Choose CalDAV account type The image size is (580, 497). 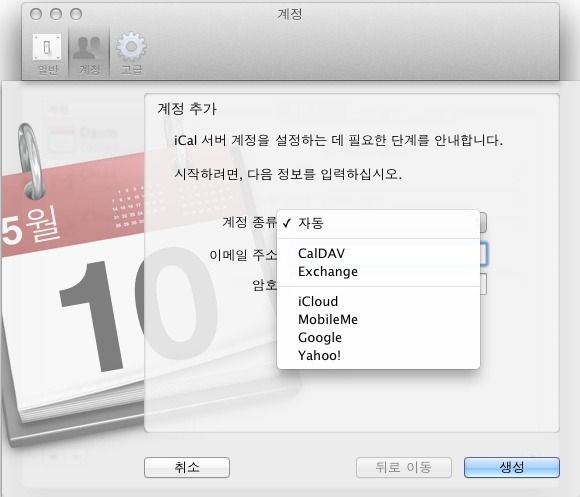click(378, 253)
